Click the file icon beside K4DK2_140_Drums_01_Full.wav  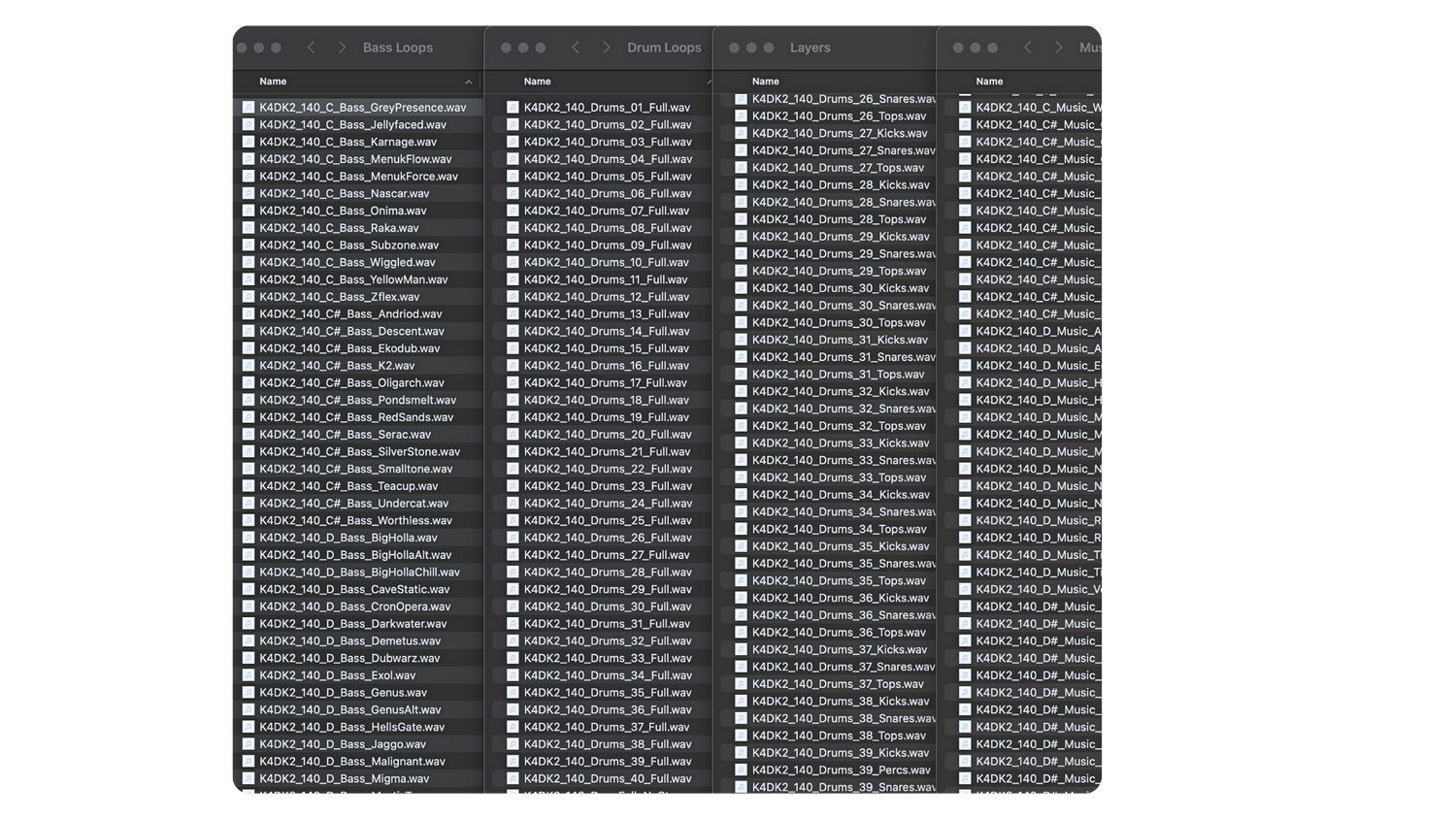[513, 108]
